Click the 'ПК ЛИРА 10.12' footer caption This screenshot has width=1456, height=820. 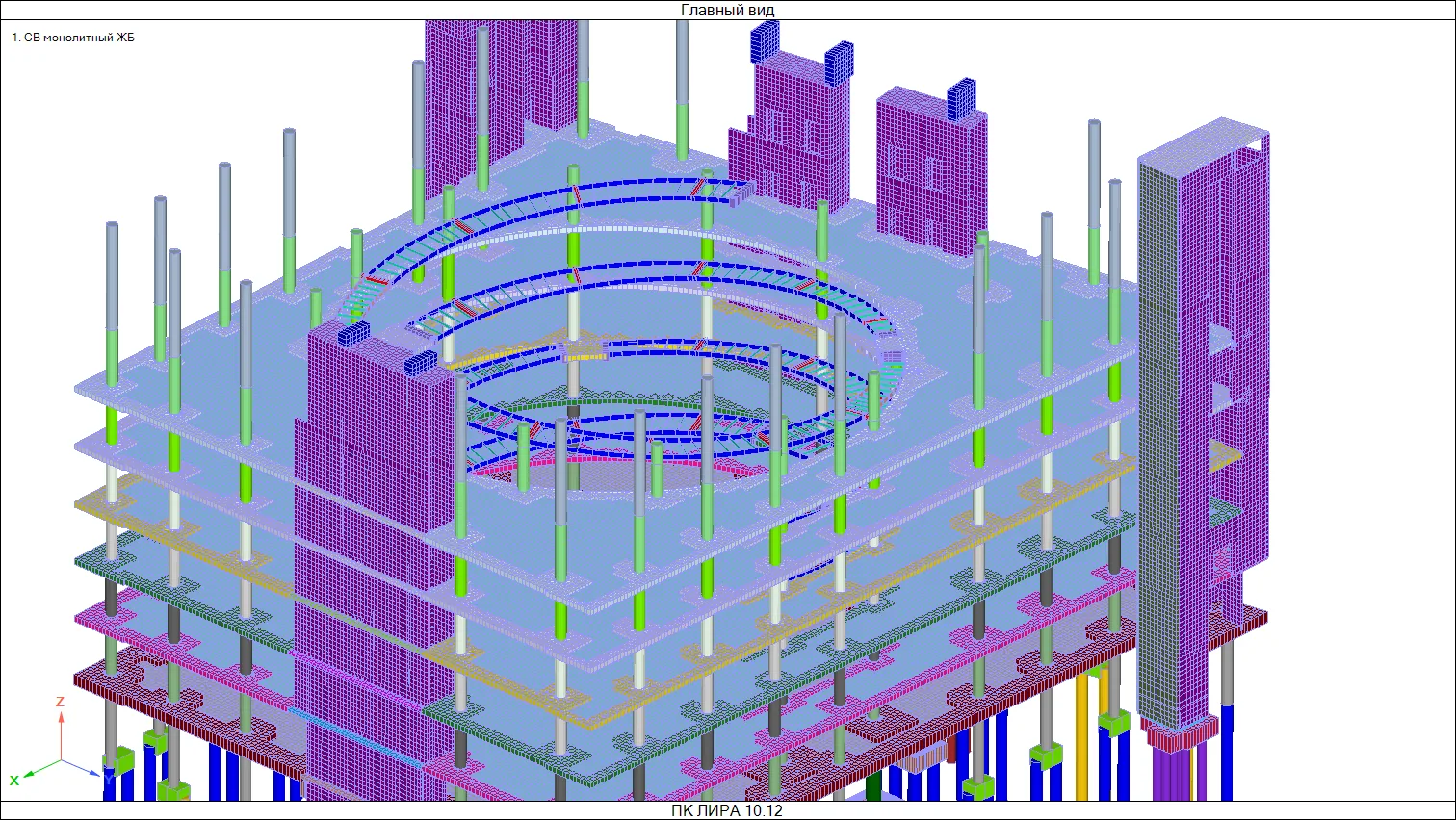[727, 810]
